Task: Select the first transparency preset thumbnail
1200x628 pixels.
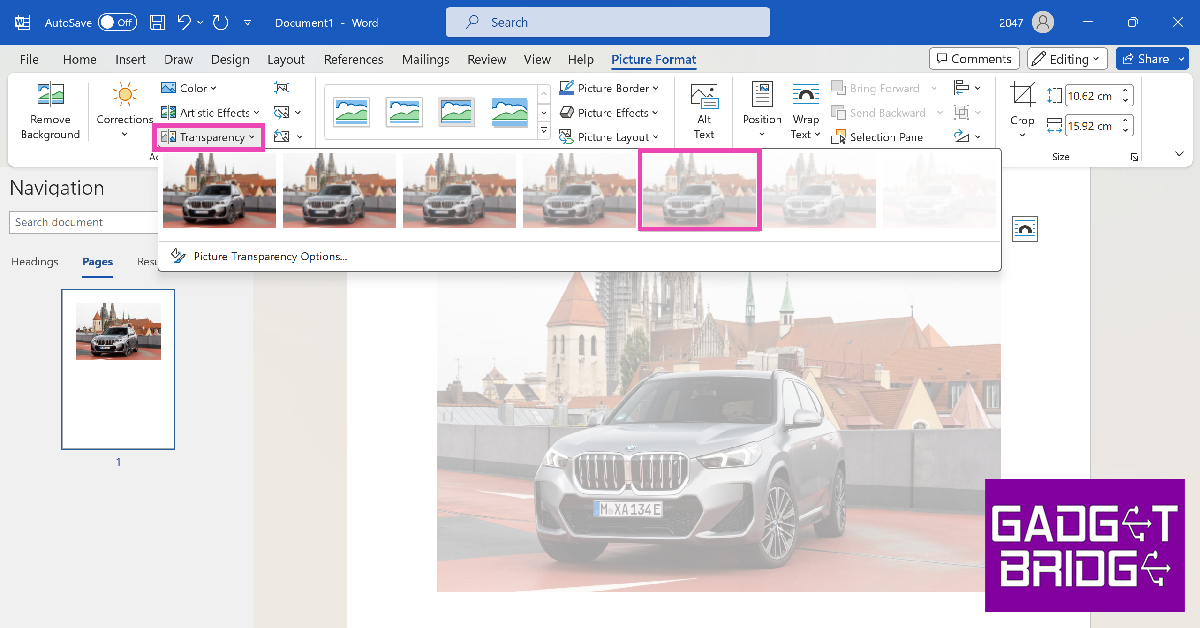Action: pyautogui.click(x=219, y=190)
